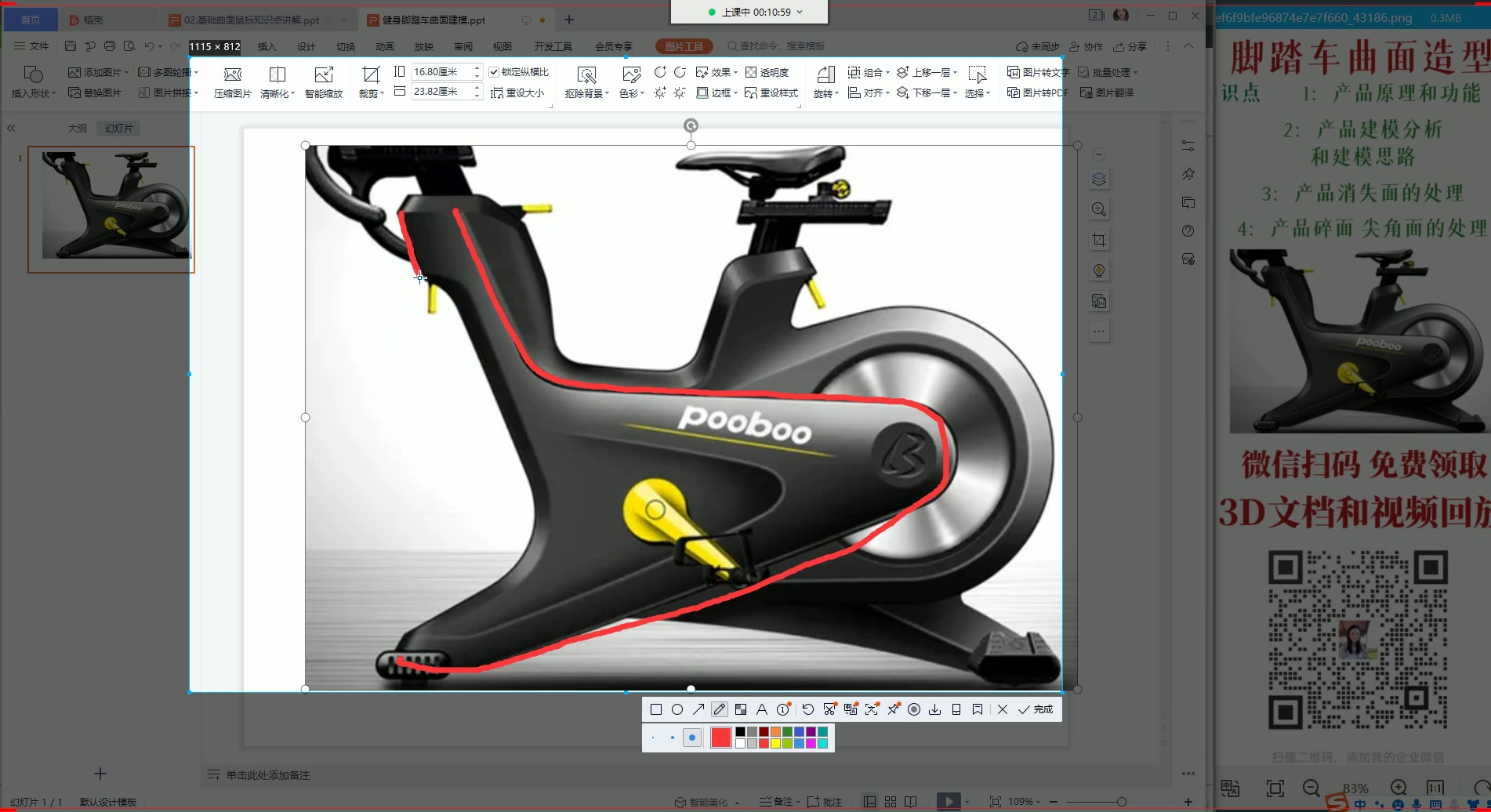Open the 图片工具 ribbon tab
Screen dimensions: 1491x812
click(x=684, y=46)
